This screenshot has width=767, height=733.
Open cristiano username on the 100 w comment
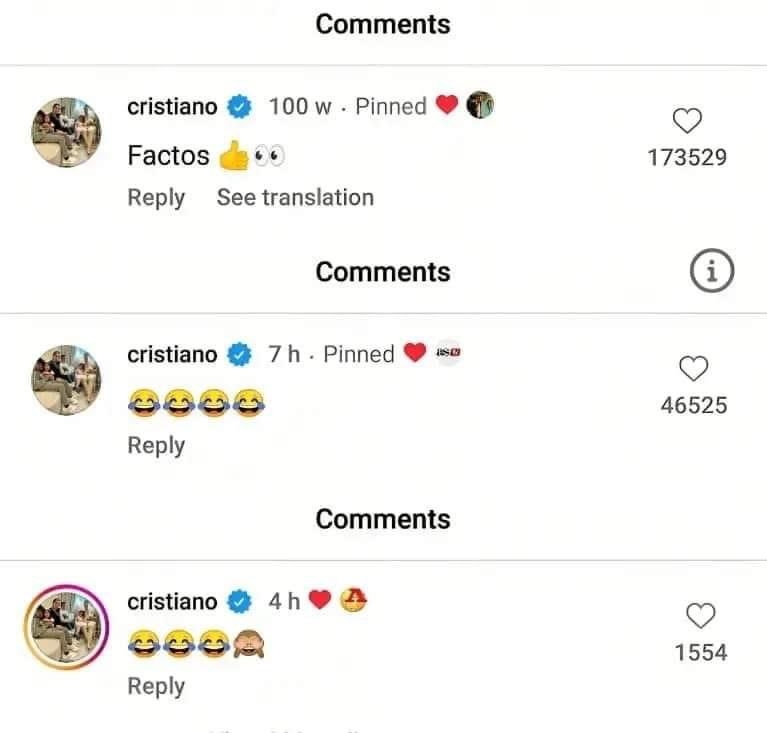(172, 106)
